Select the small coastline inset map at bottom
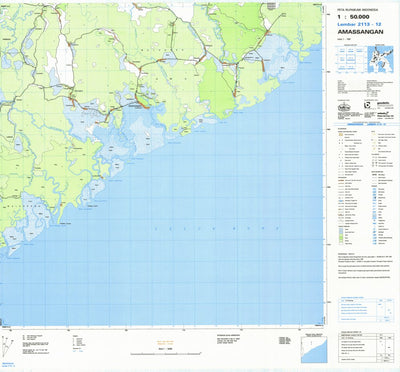Screen dimensions: 400x372 pyautogui.click(x=314, y=350)
